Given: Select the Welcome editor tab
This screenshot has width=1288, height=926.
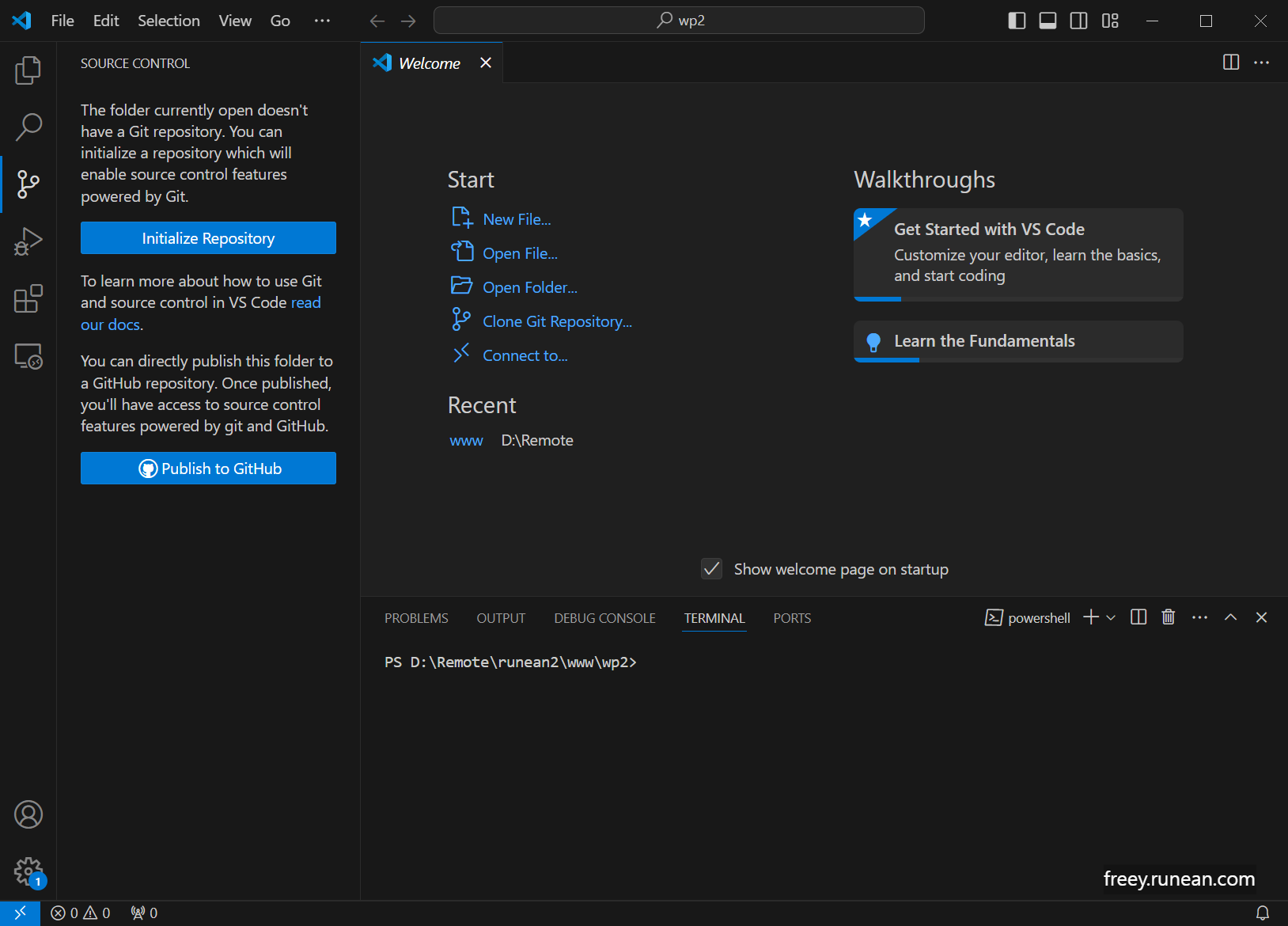Looking at the screenshot, I should [x=430, y=63].
